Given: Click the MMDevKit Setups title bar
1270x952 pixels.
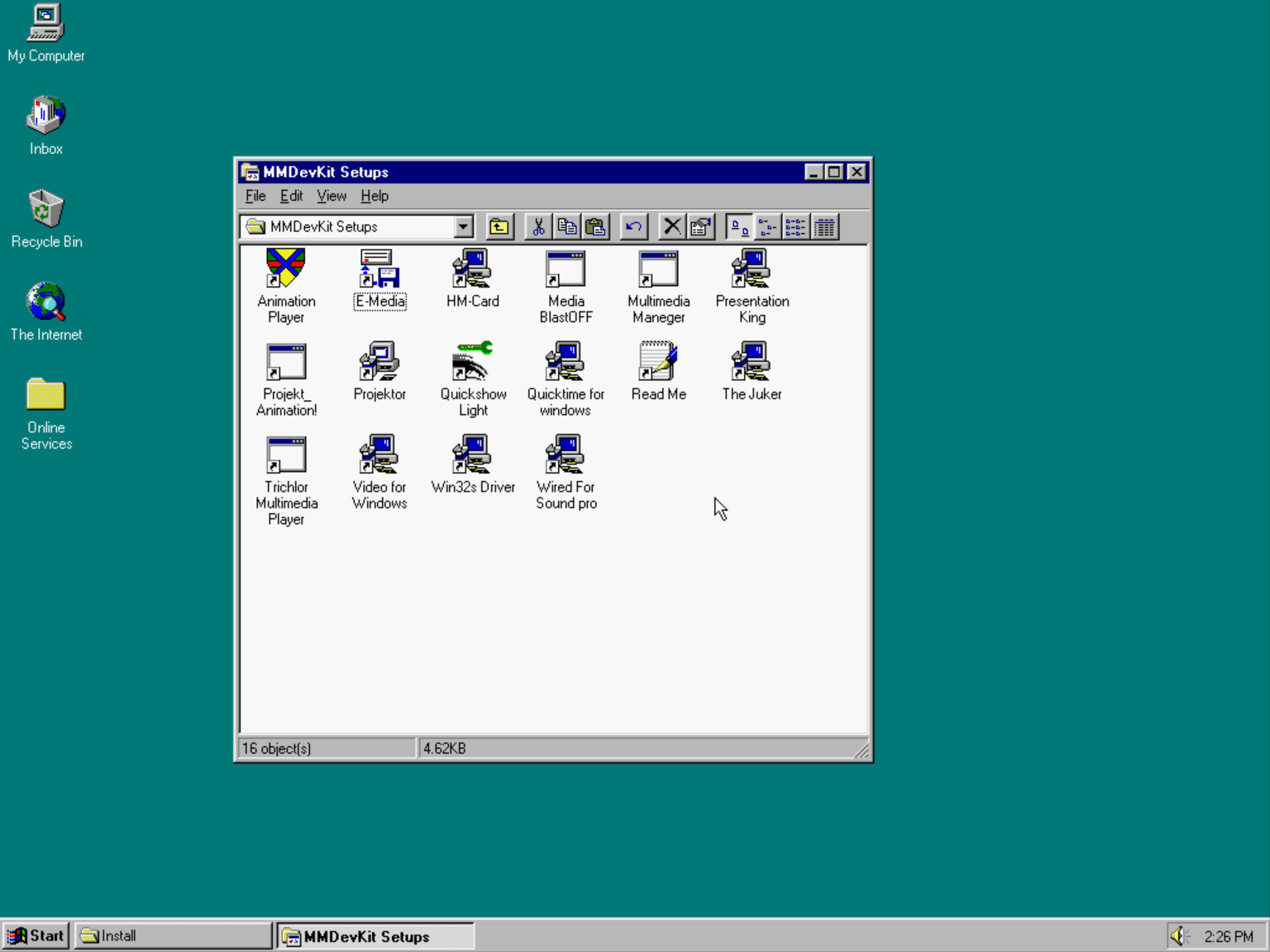Looking at the screenshot, I should [522, 172].
